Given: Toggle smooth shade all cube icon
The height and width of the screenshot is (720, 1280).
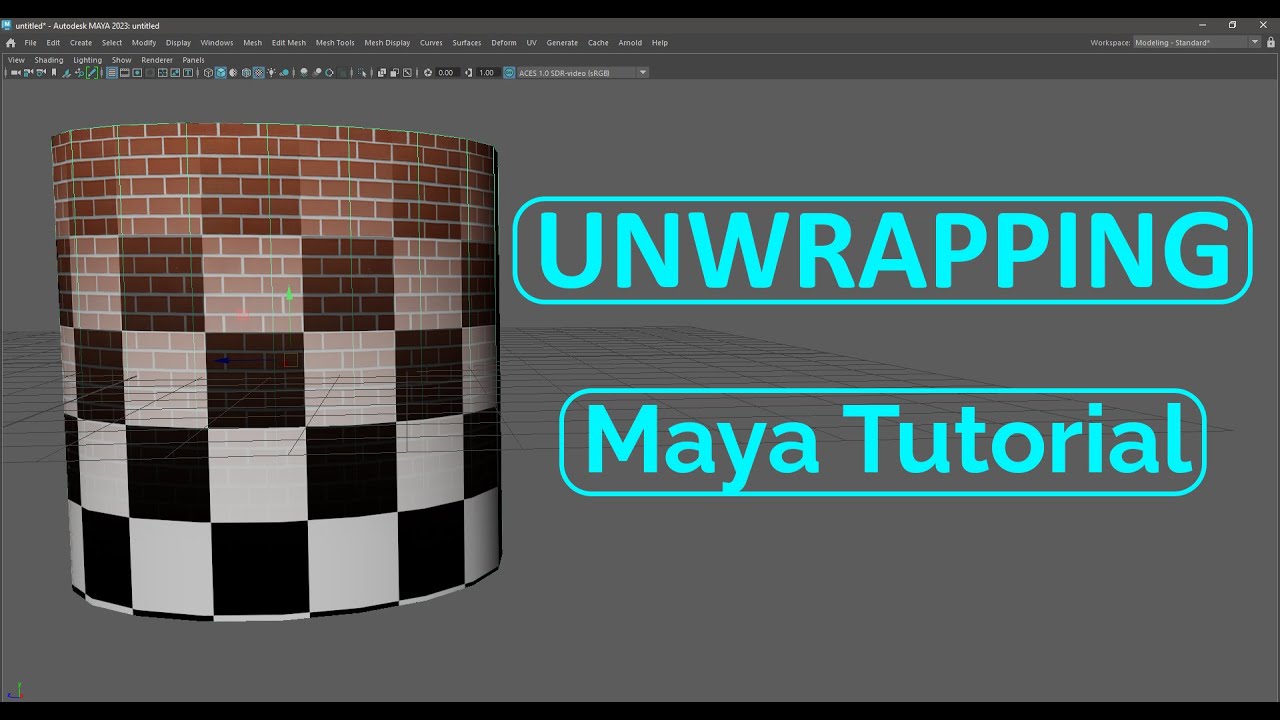Looking at the screenshot, I should [221, 72].
